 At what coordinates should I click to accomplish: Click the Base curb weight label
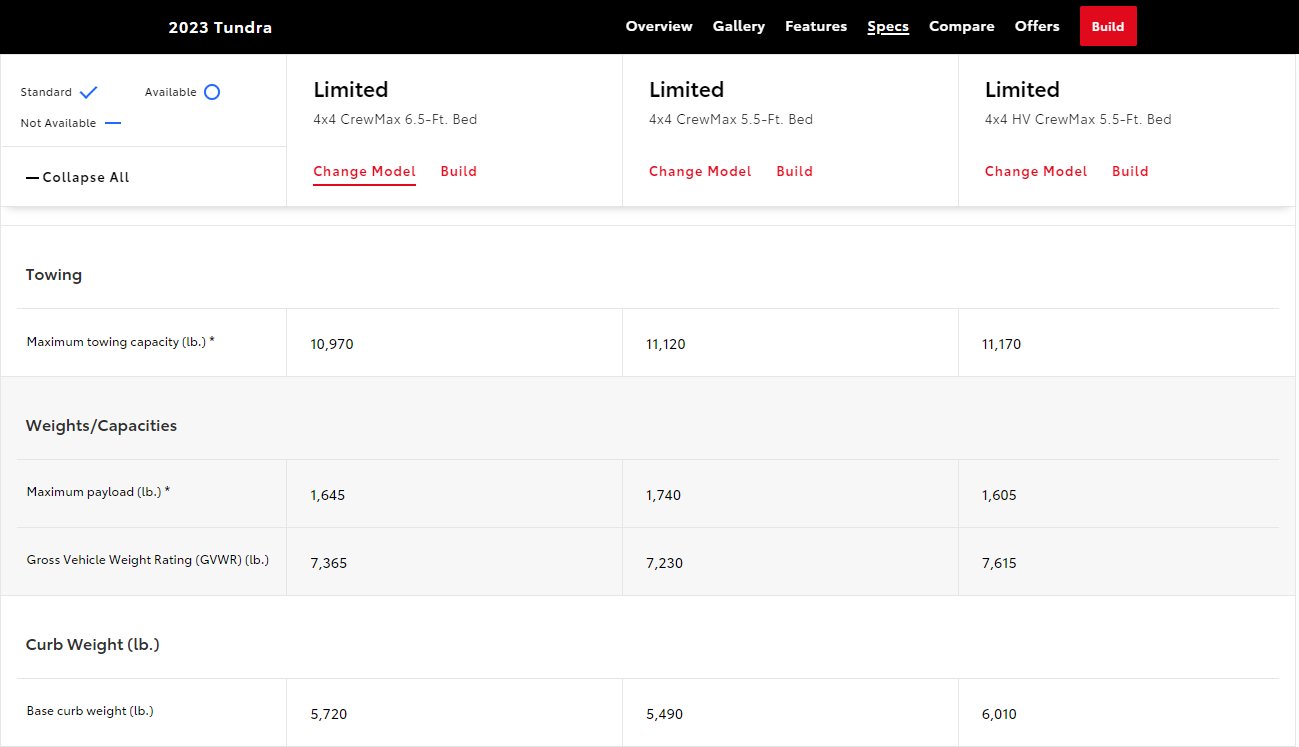coord(90,711)
